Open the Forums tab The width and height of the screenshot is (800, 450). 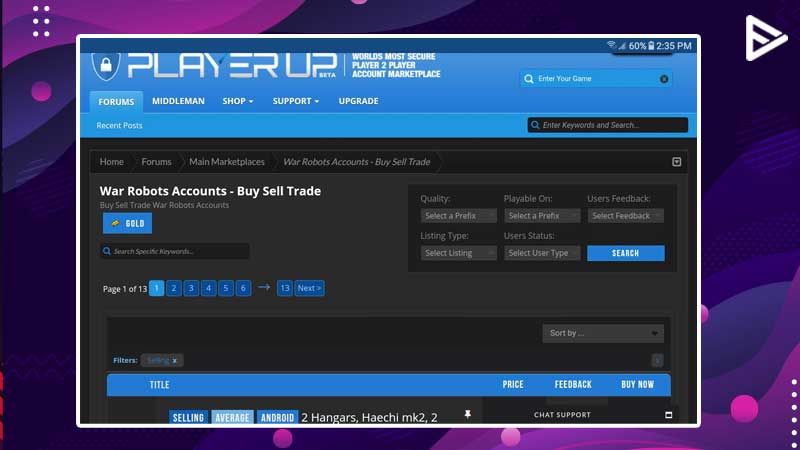tap(116, 102)
